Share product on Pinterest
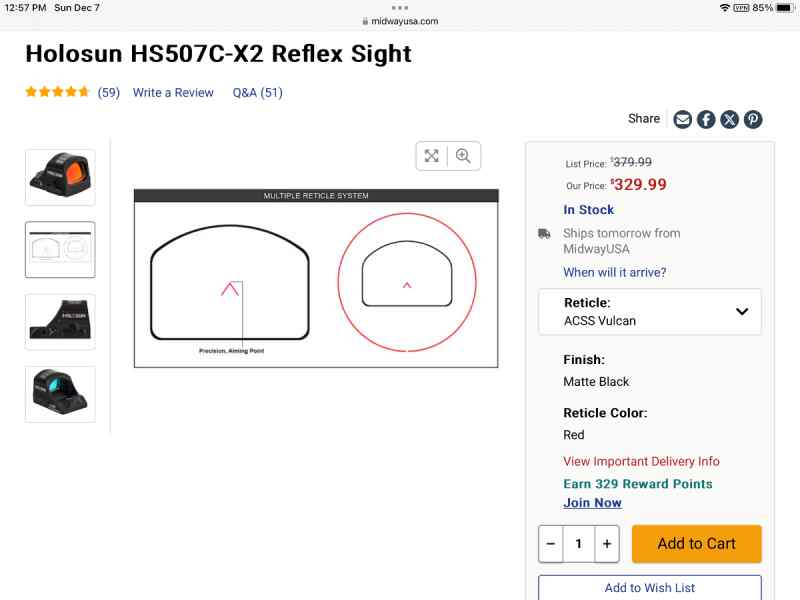Viewport: 800px width, 600px height. point(753,119)
